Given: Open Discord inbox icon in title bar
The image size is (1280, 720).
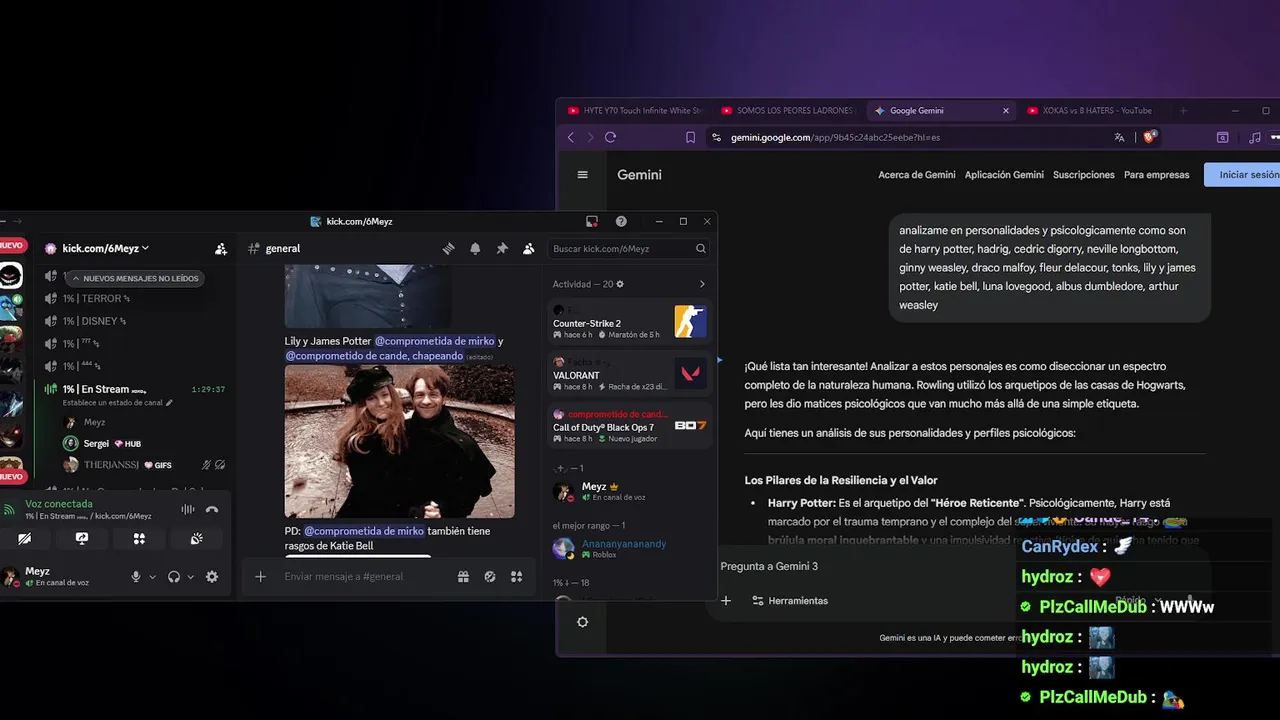Looking at the screenshot, I should (592, 221).
